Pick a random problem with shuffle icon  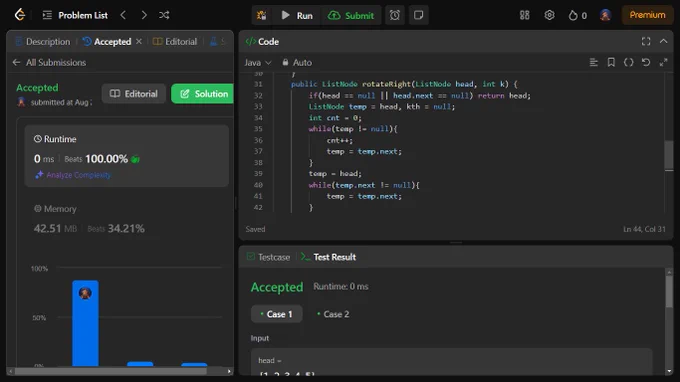164,15
